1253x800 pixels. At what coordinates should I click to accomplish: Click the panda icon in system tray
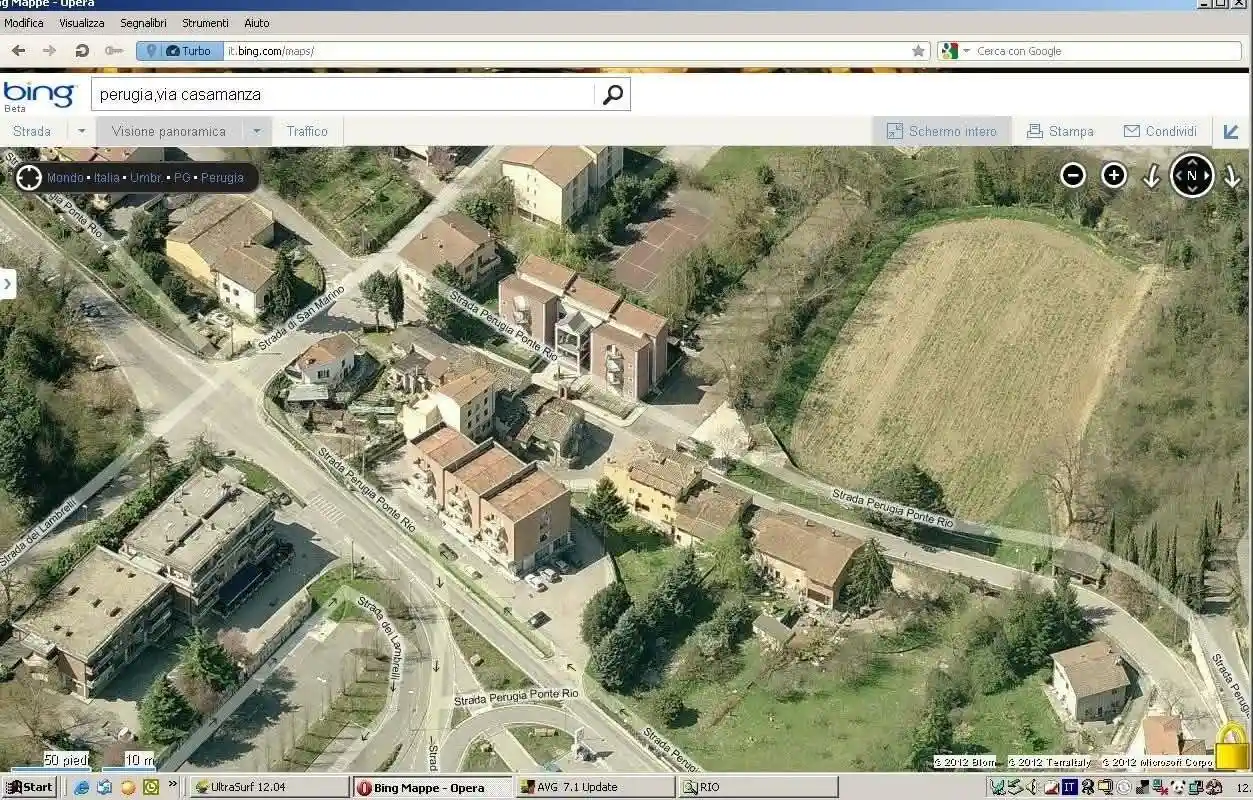(1178, 787)
